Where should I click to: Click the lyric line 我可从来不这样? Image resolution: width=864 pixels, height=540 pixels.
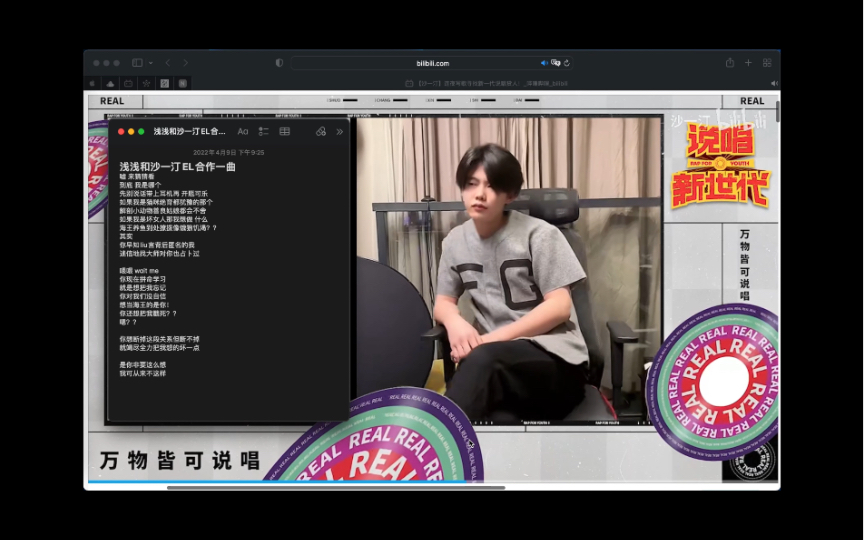pyautogui.click(x=143, y=373)
